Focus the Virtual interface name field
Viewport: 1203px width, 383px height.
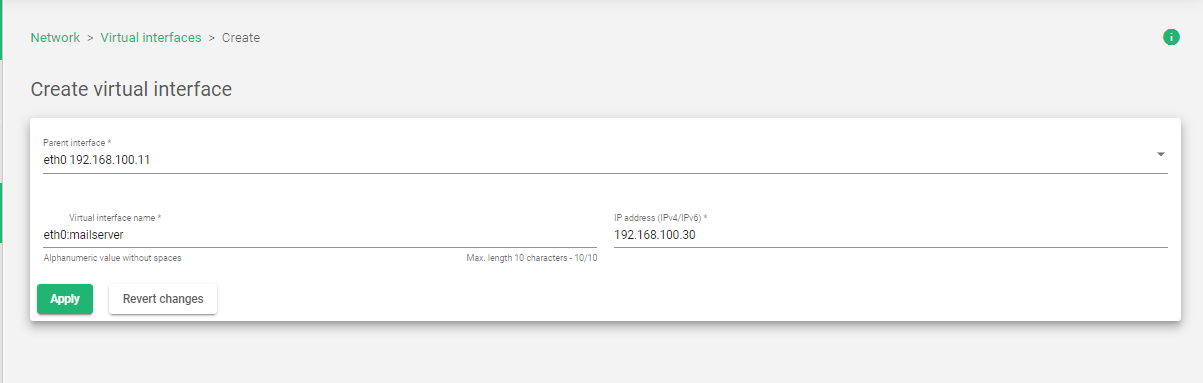point(320,235)
